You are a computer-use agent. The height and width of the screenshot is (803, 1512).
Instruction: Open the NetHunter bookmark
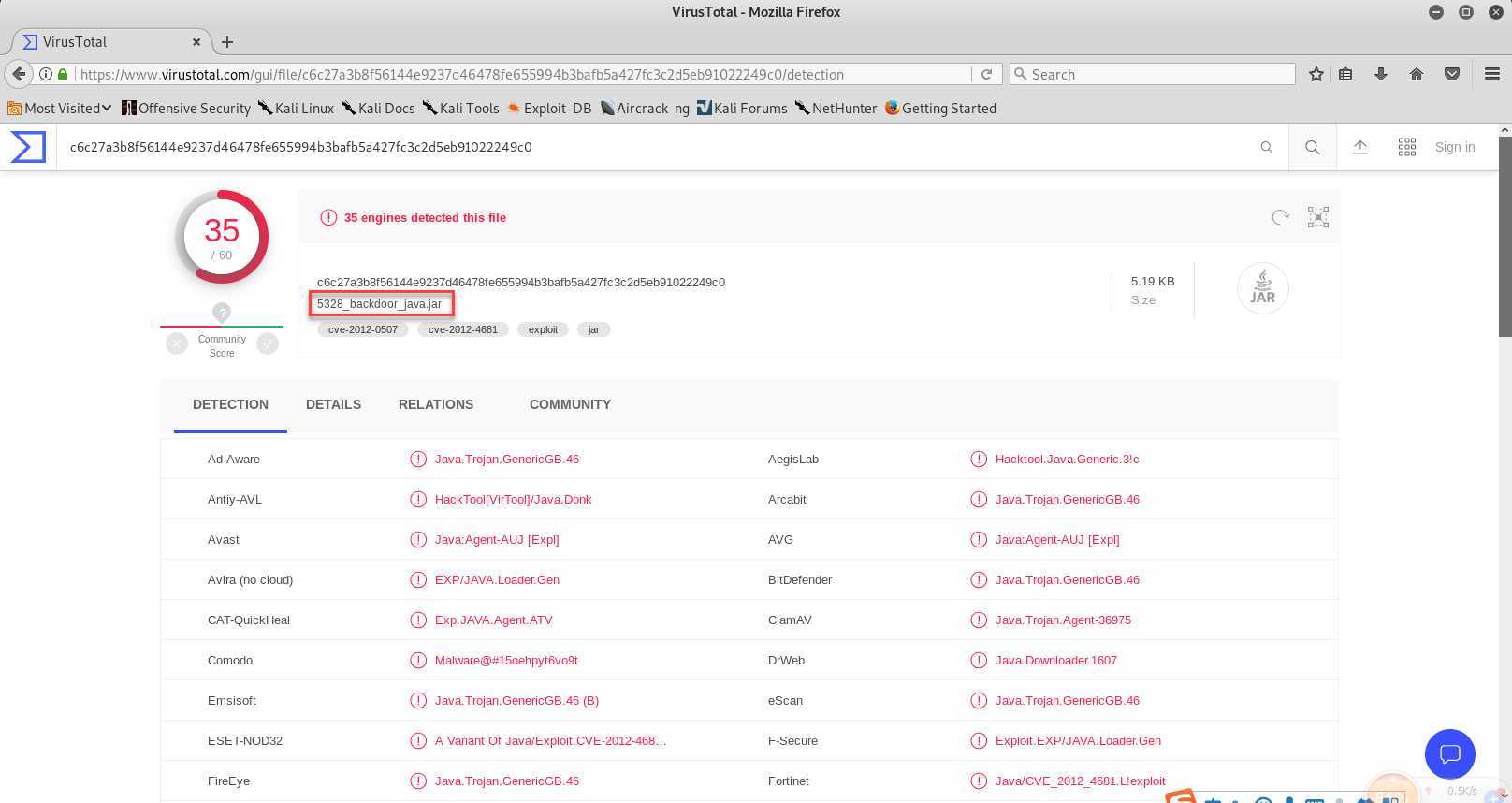836,109
